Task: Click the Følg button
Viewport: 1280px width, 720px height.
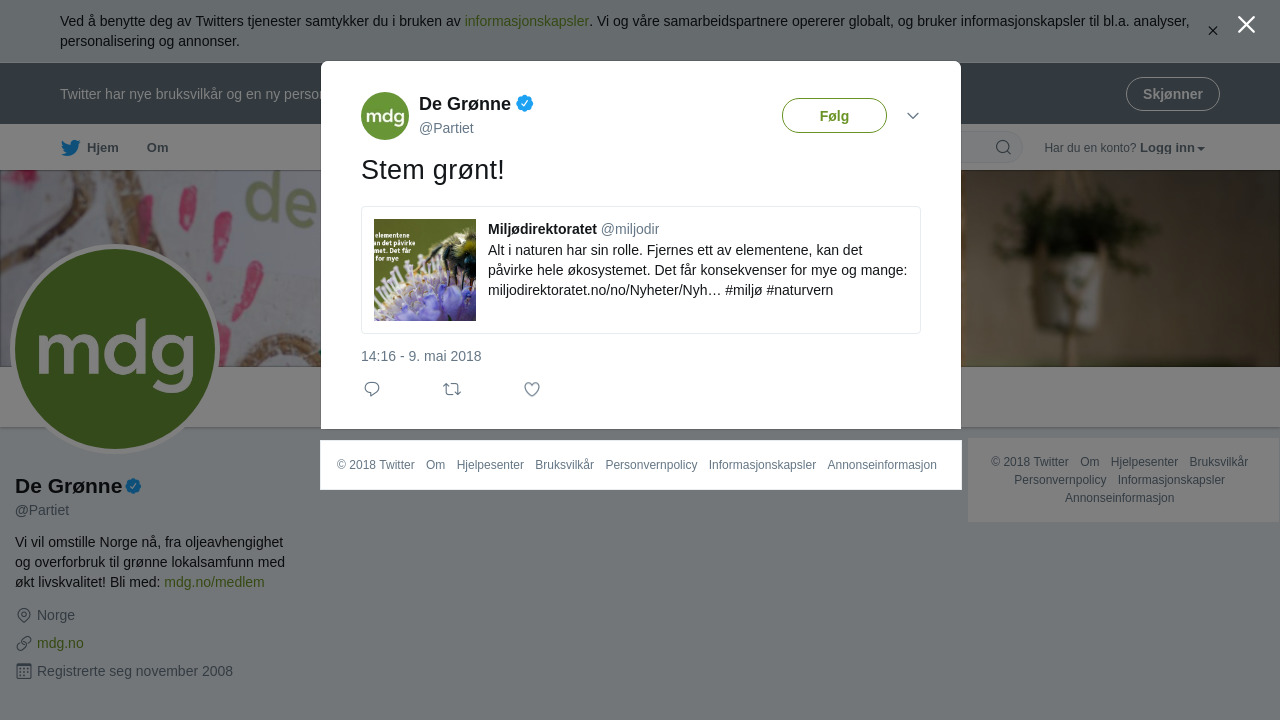Action: 834,116
